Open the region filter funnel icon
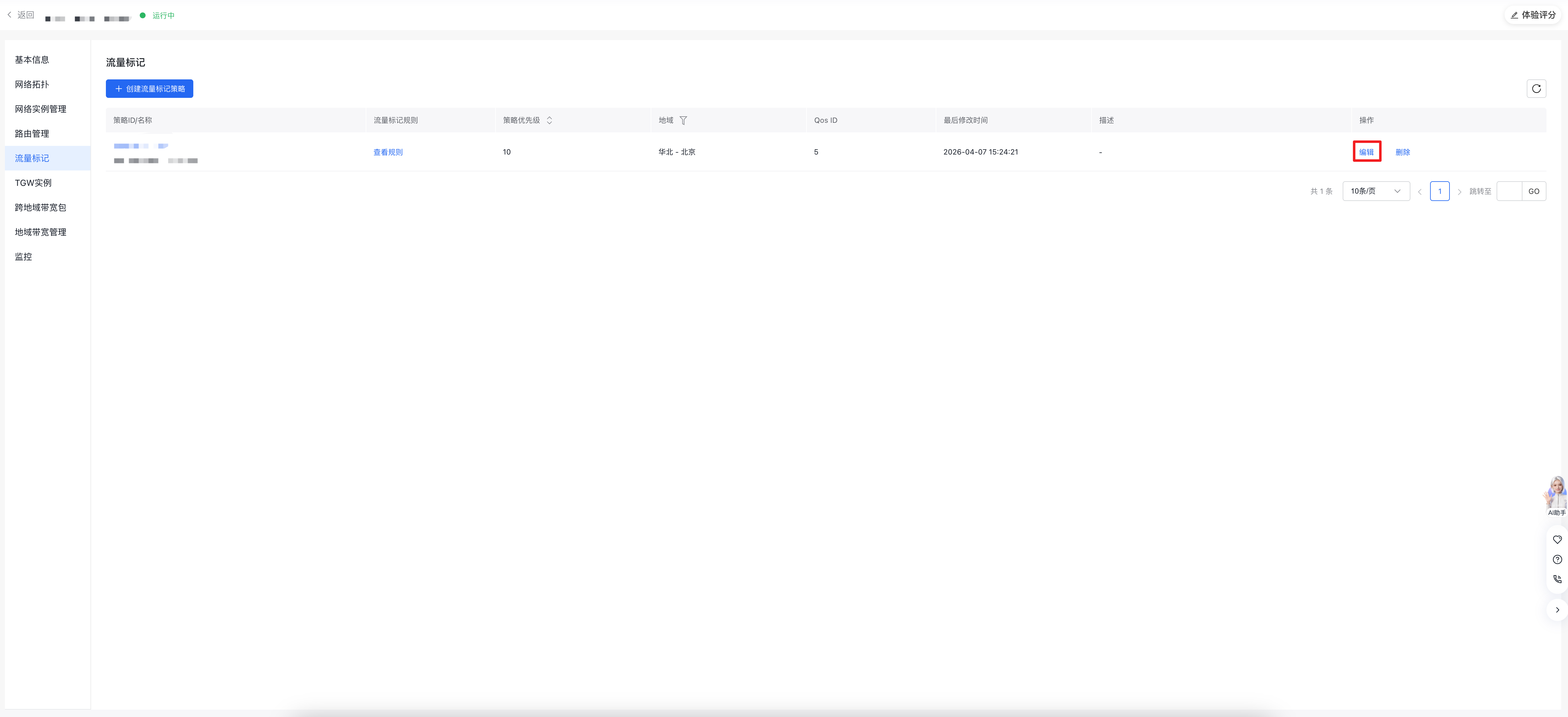Screen dimensions: 1568x717 pyautogui.click(x=683, y=121)
